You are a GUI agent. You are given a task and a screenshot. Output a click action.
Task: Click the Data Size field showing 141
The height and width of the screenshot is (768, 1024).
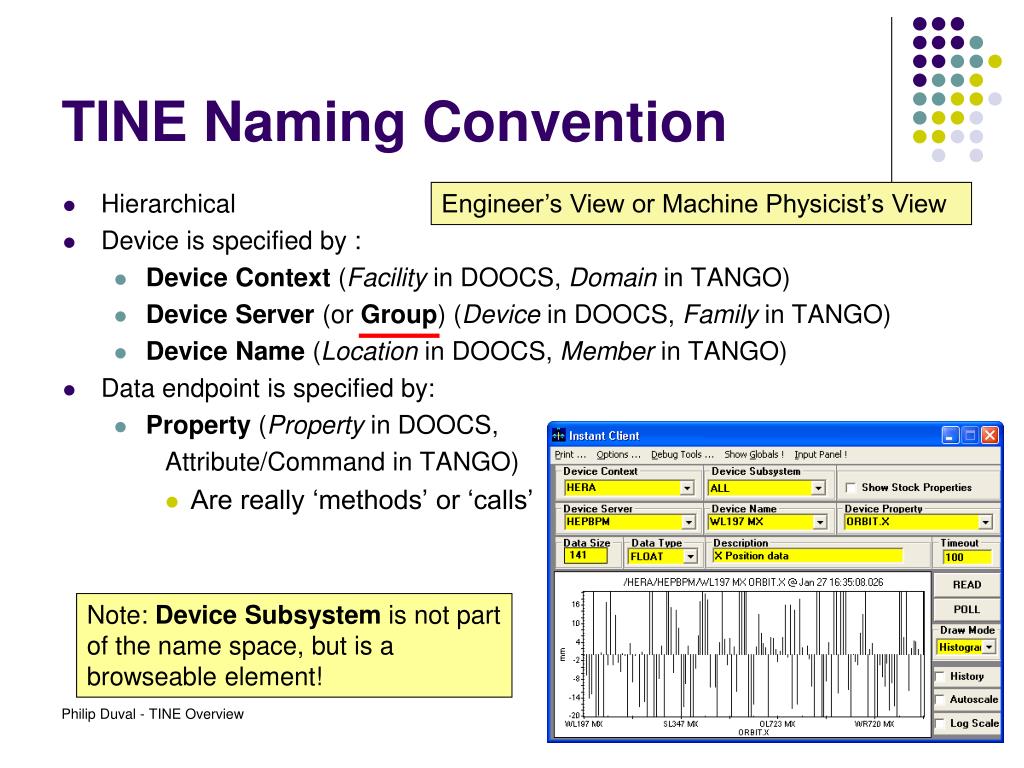click(x=586, y=556)
